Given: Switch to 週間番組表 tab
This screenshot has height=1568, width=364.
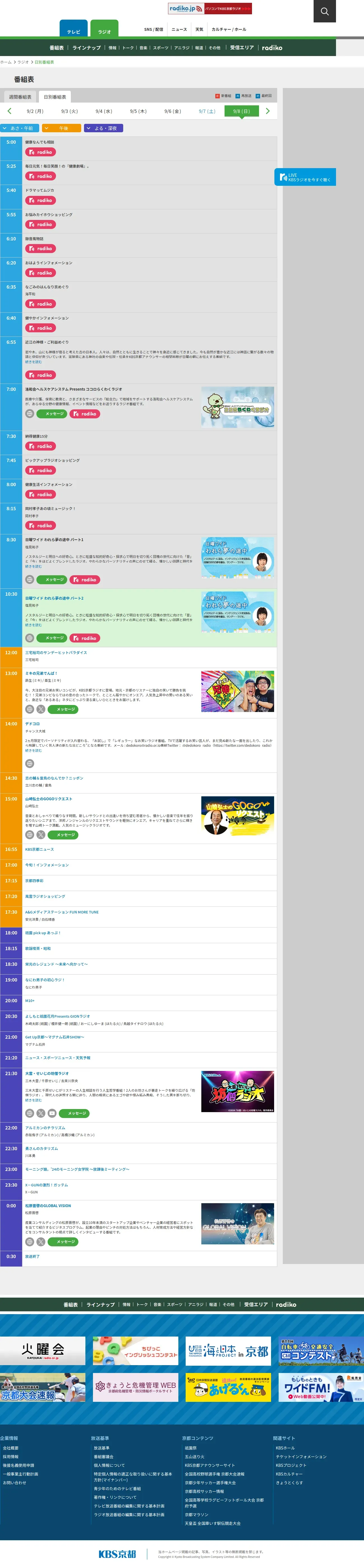Looking at the screenshot, I should pos(20,97).
